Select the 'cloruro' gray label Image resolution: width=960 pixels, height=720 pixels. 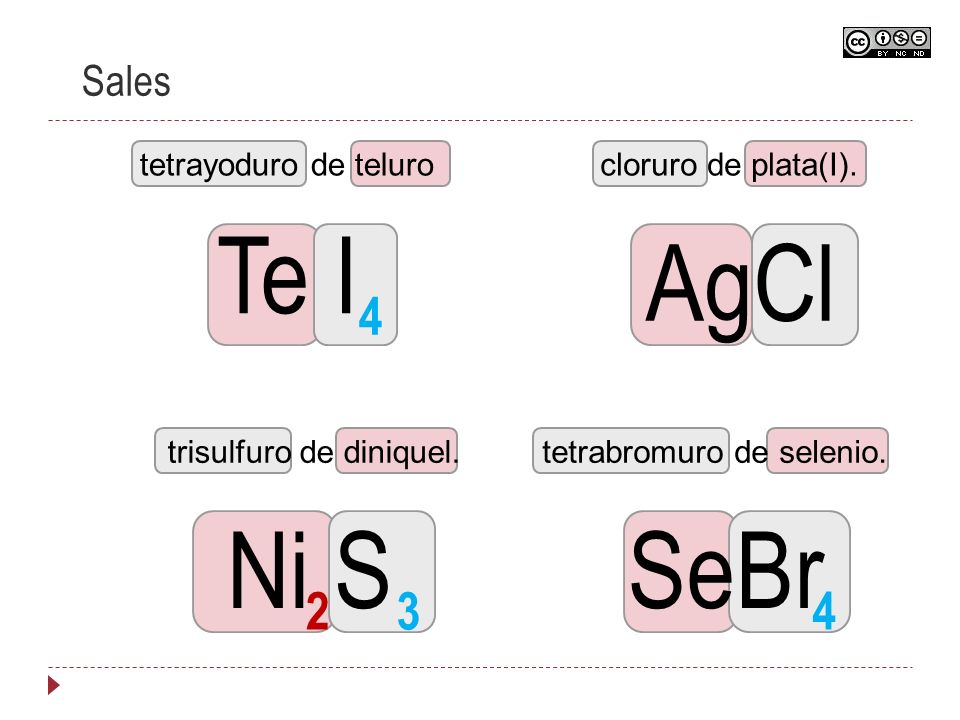650,163
